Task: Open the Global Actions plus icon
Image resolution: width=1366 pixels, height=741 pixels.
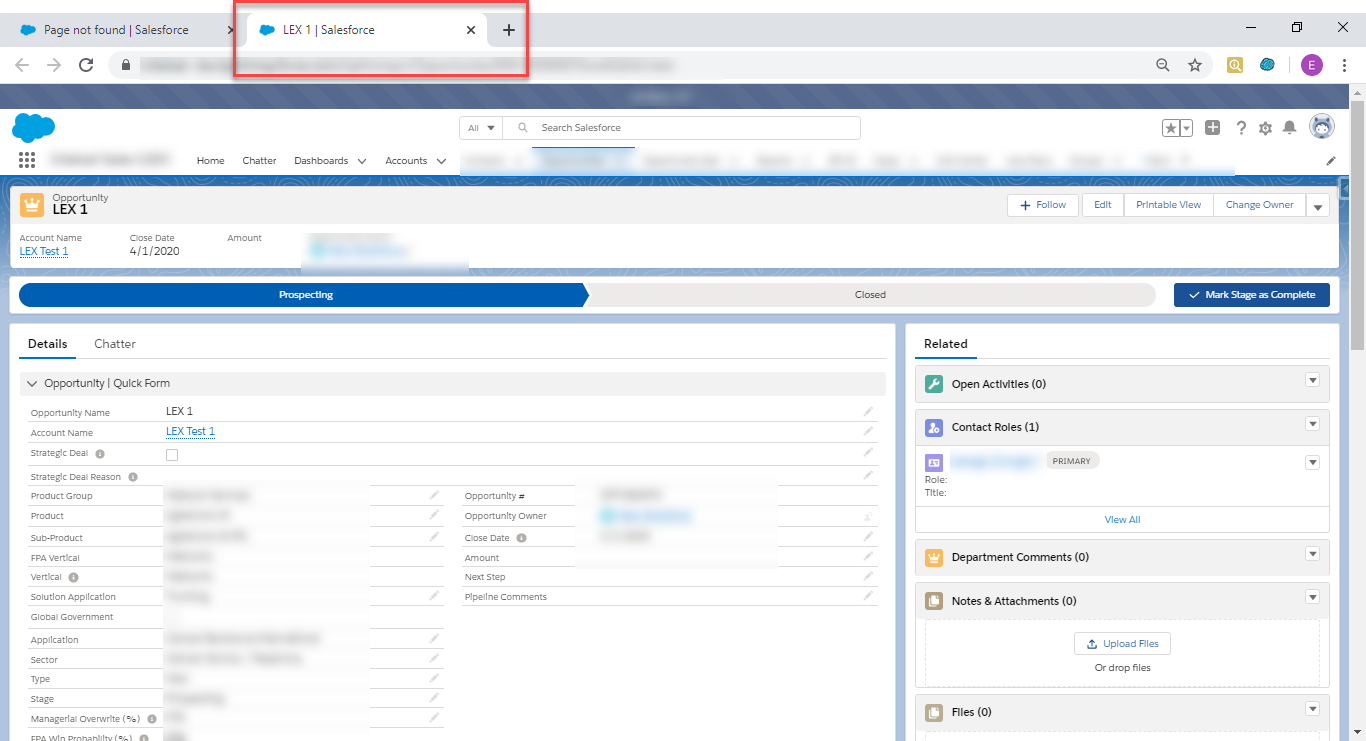Action: tap(1212, 128)
